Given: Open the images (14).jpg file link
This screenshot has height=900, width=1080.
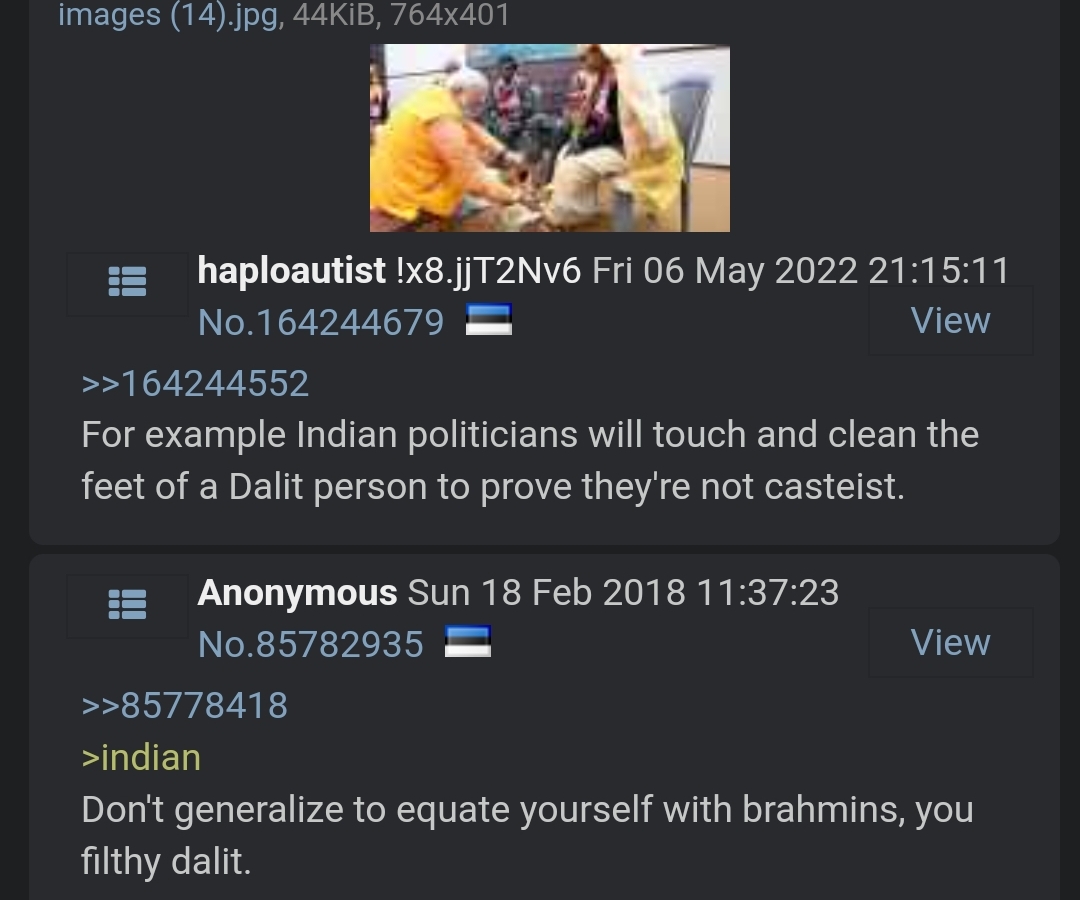Looking at the screenshot, I should (x=169, y=15).
